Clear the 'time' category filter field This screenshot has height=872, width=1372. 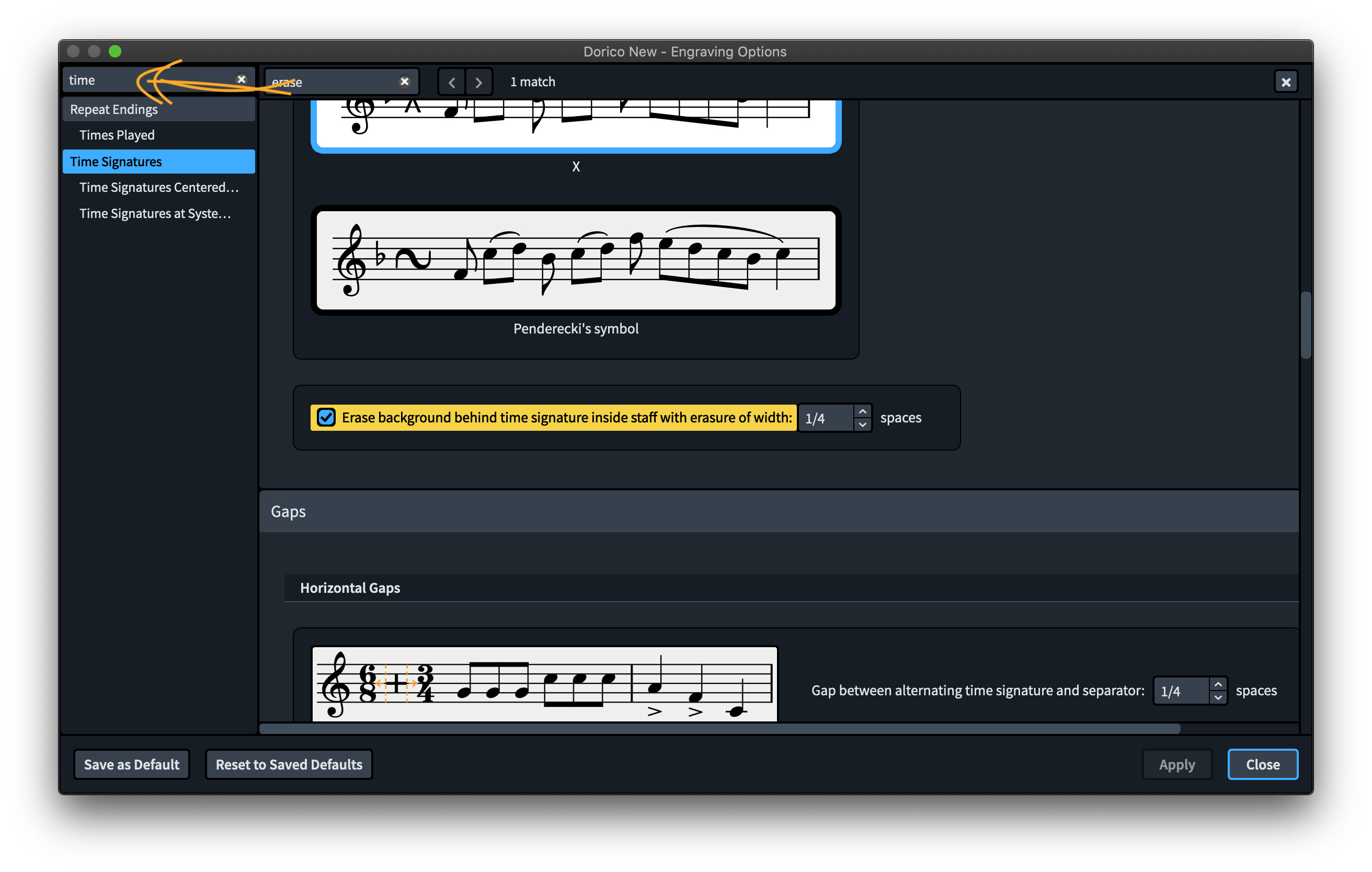242,80
